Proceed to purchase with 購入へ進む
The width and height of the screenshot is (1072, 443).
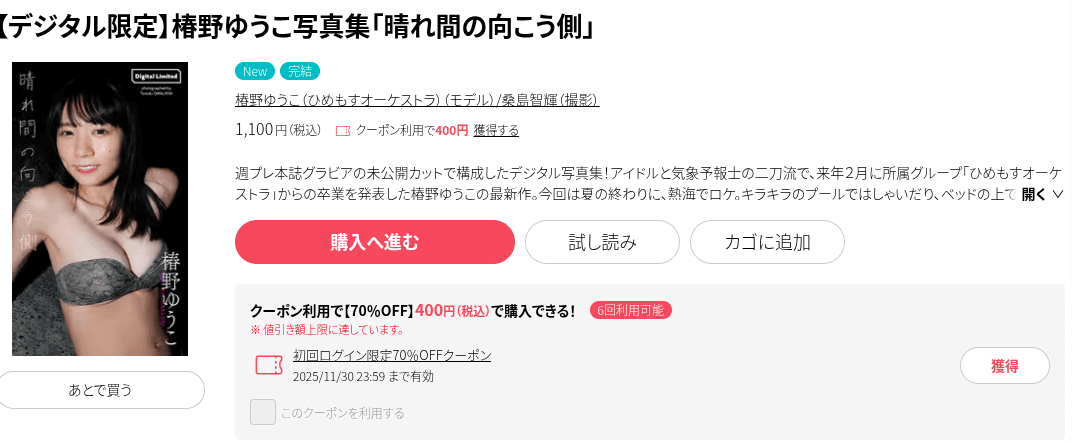tap(375, 242)
